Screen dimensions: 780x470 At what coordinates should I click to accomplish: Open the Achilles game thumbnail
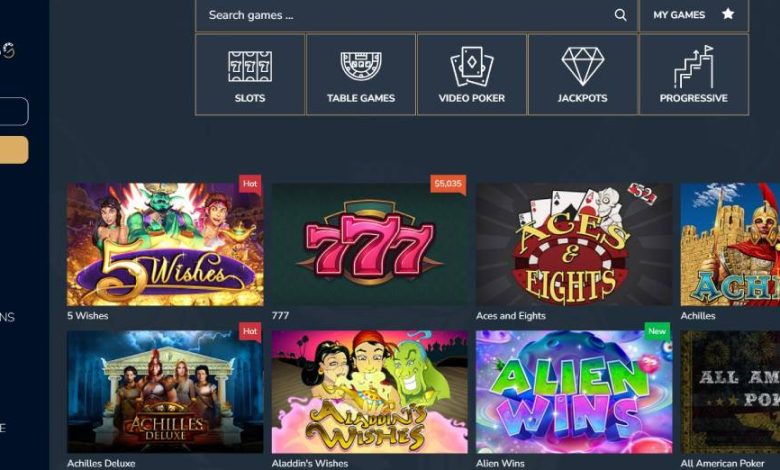click(730, 244)
